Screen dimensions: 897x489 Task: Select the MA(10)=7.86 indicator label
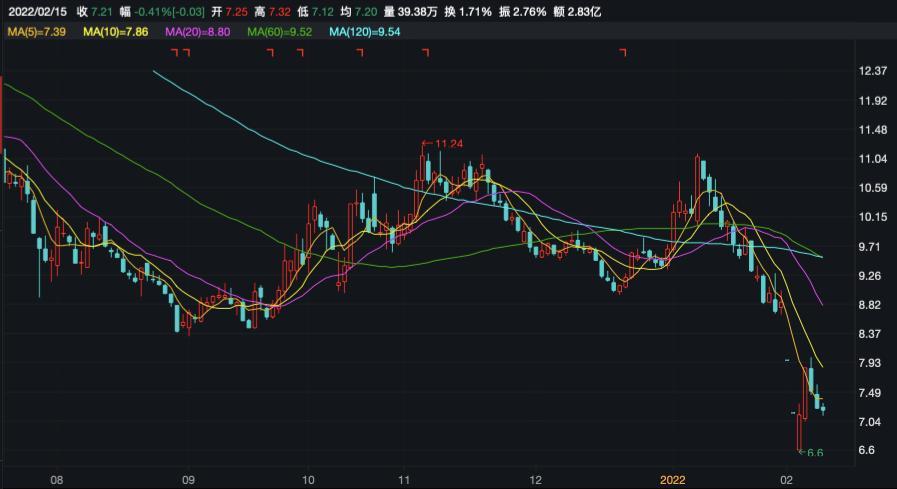(x=116, y=32)
